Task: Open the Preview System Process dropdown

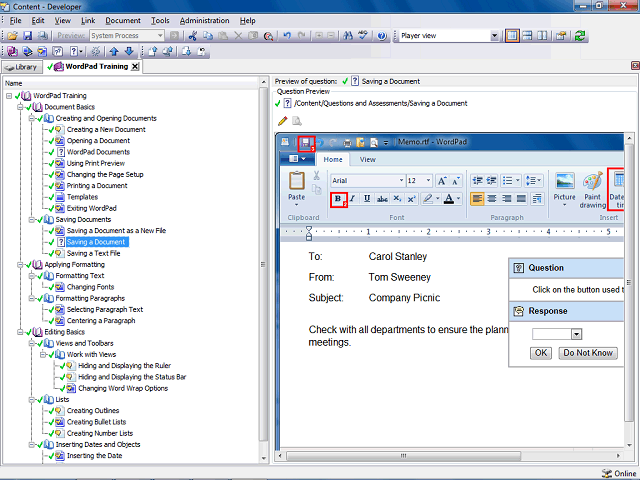Action: click(160, 36)
